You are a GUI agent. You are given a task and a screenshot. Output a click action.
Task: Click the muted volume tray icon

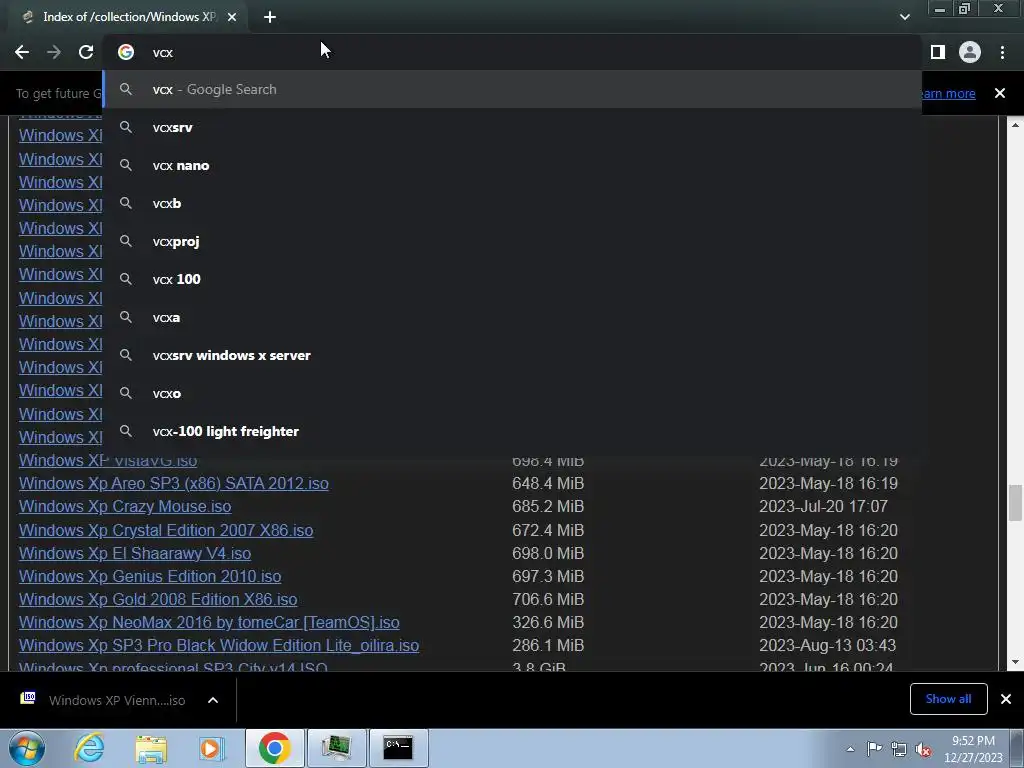923,749
